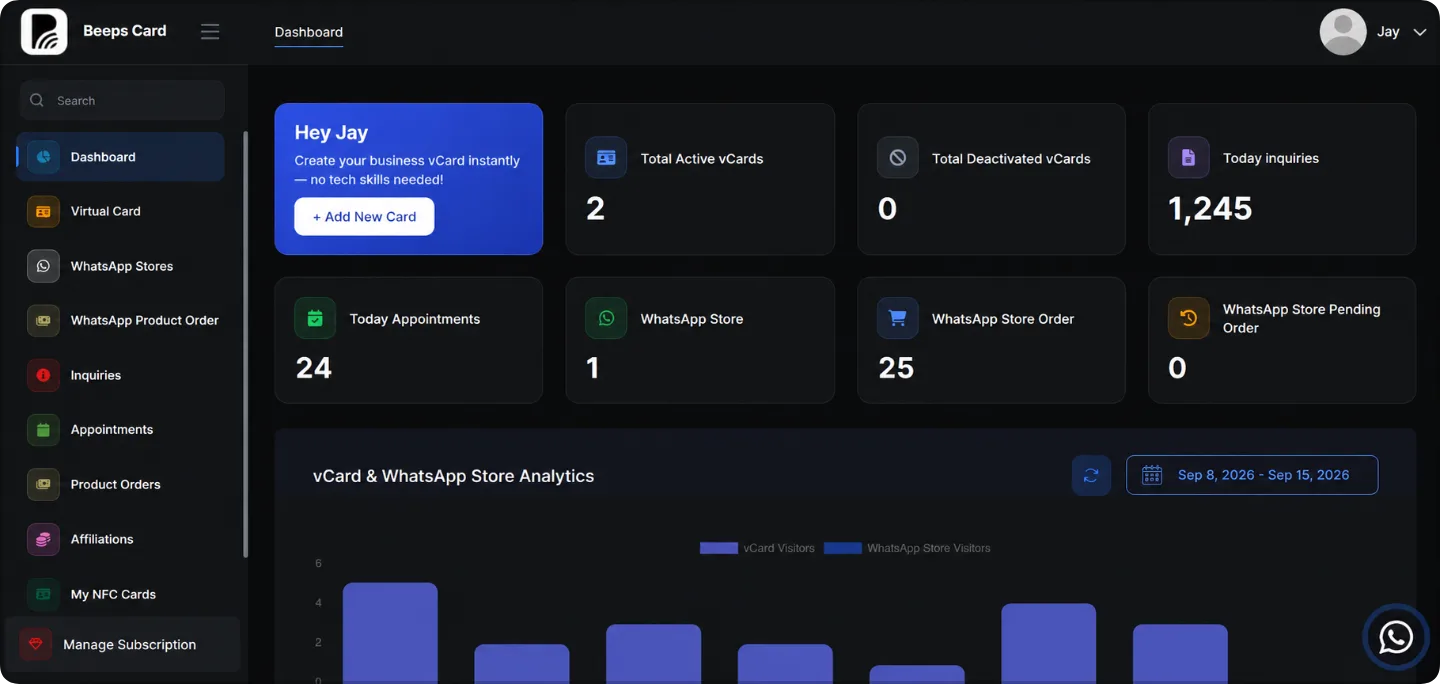Click the Pending Order history icon
Viewport: 1440px width, 684px height.
pos(1189,318)
